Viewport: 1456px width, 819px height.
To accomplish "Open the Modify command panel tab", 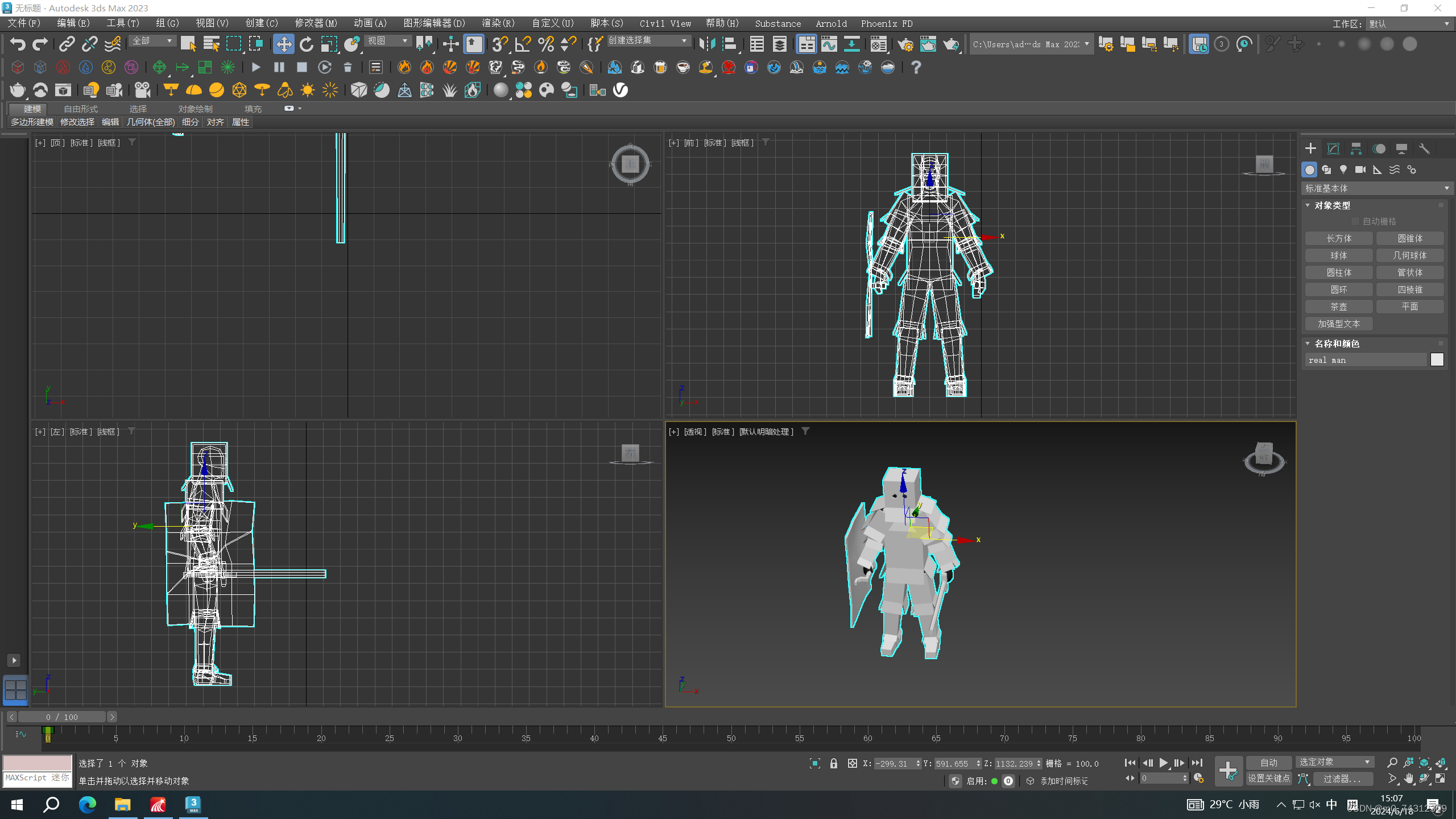I will 1333,148.
